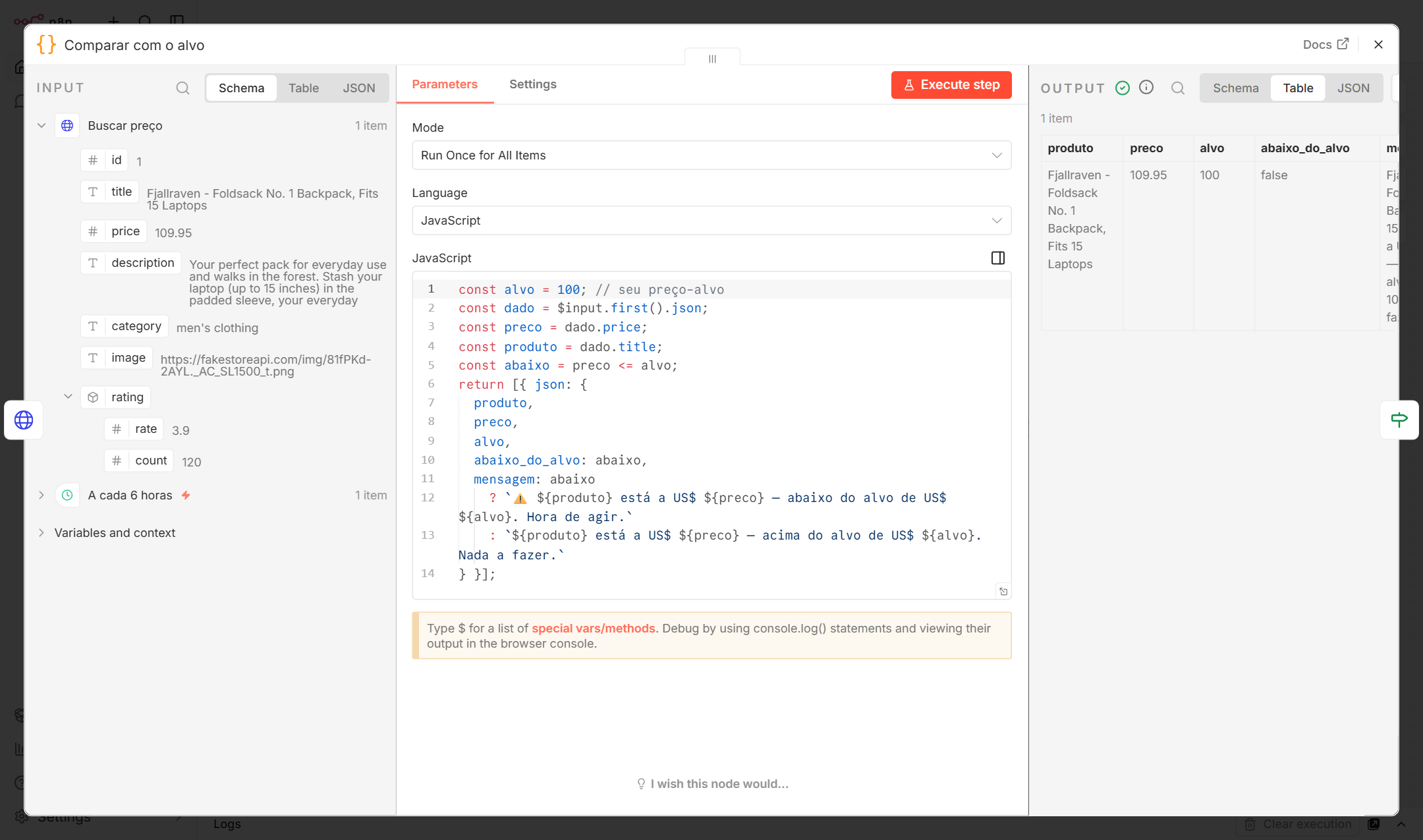The image size is (1423, 840).
Task: Select the rating object pill
Action: tap(116, 397)
